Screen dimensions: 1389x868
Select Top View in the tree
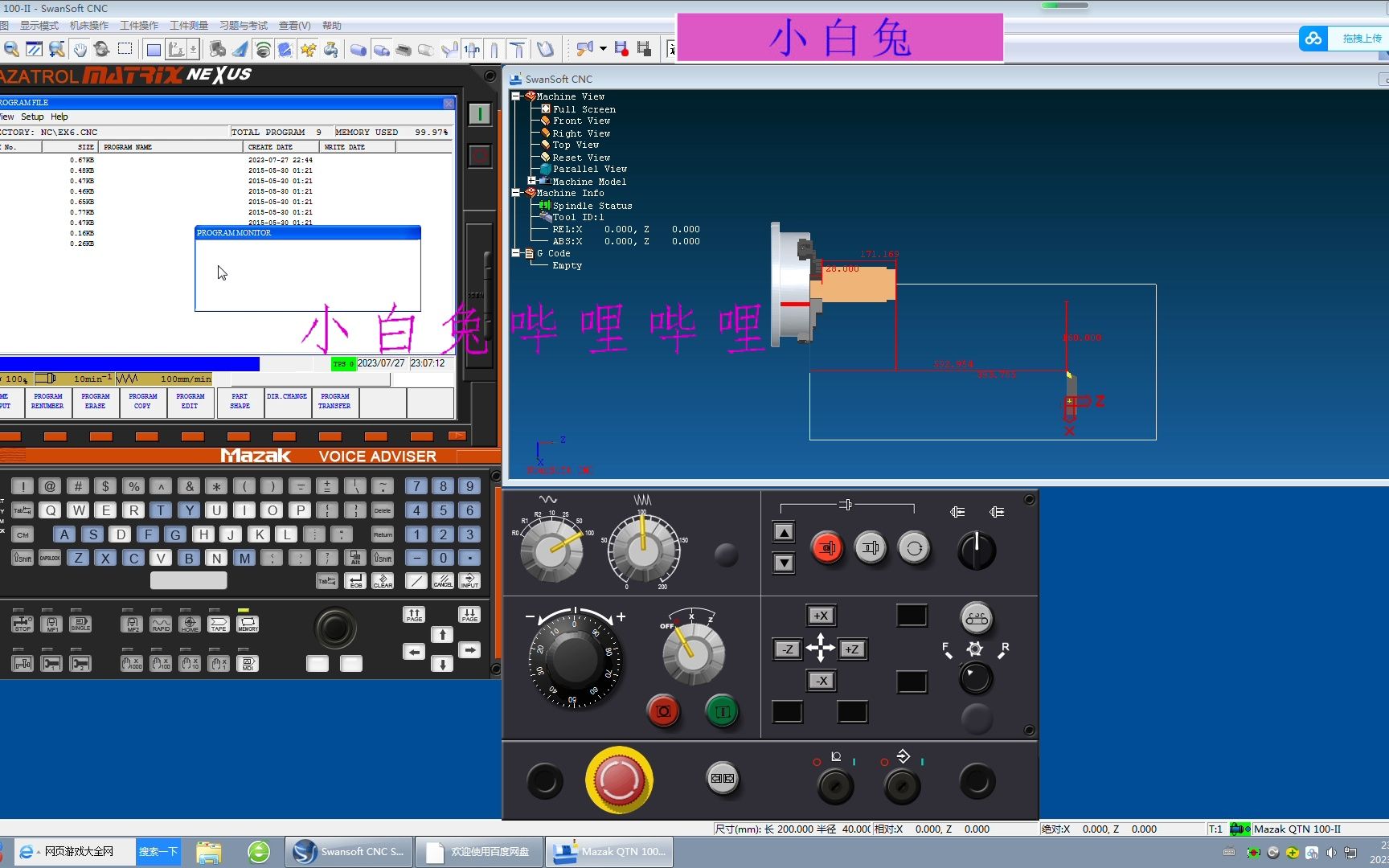click(x=576, y=145)
